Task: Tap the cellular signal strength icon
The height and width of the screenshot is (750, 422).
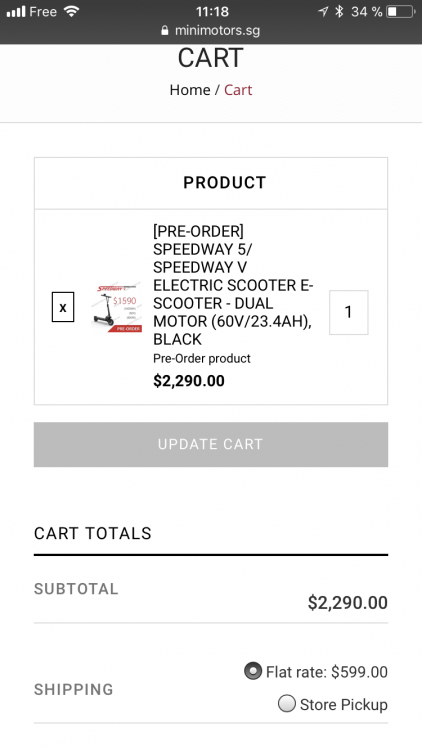Action: pyautogui.click(x=16, y=11)
